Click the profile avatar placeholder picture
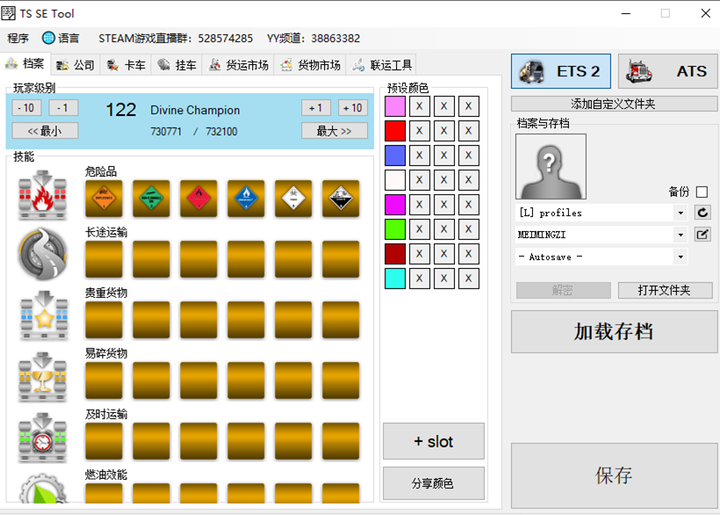720x515 pixels. coord(551,166)
